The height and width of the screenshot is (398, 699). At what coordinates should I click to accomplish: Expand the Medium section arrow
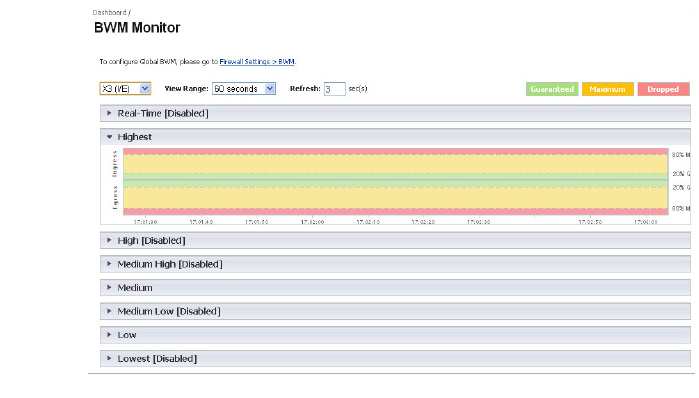[x=109, y=287]
